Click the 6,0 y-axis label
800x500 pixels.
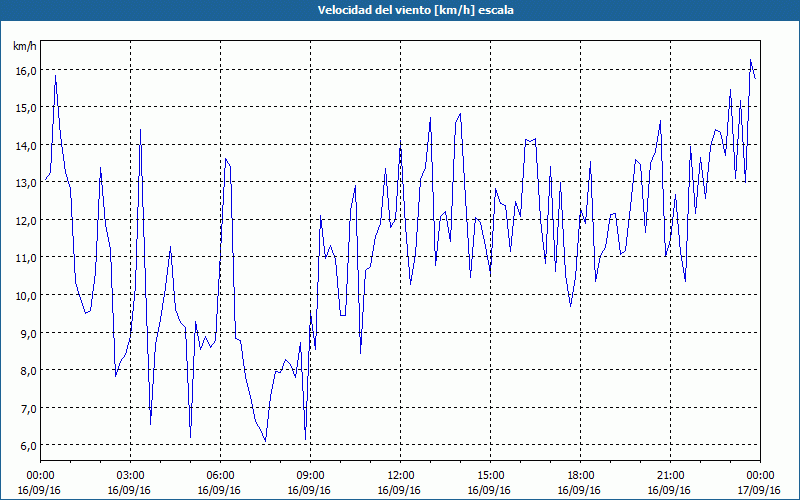[x=29, y=446]
